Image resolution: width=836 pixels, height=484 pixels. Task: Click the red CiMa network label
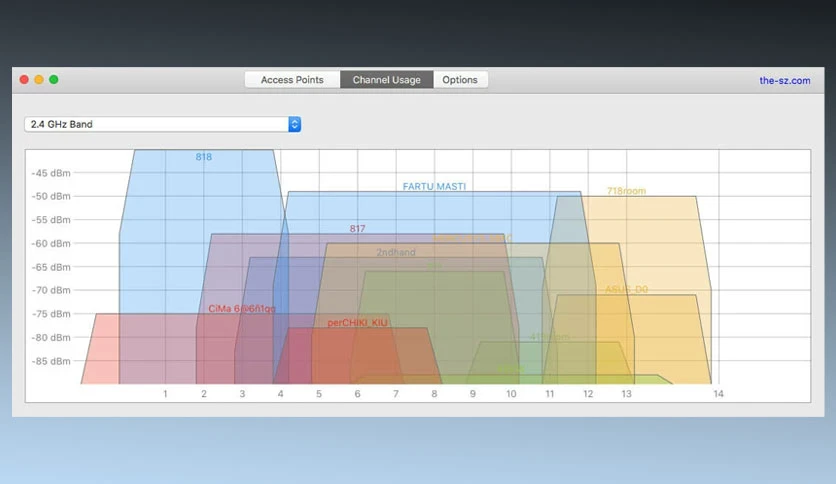[242, 309]
